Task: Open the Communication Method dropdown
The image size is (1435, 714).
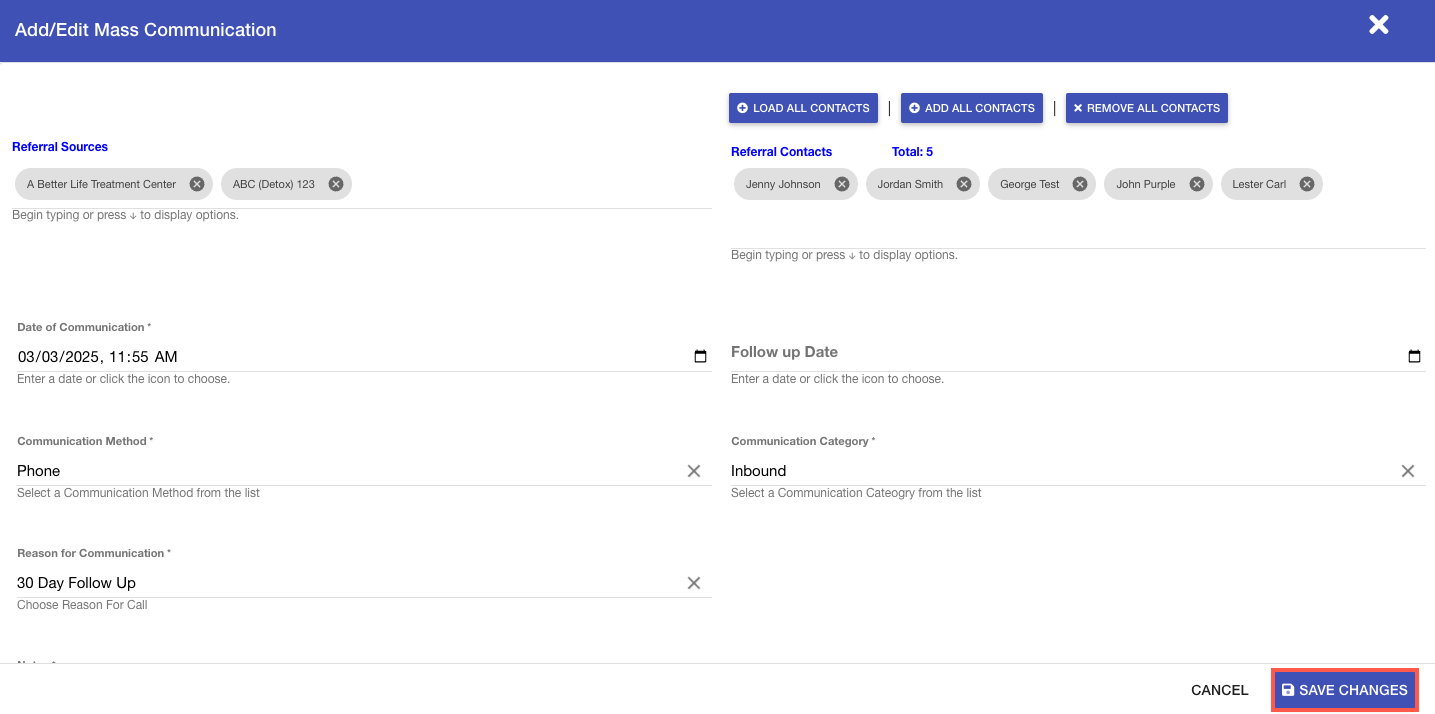Action: [x=340, y=471]
